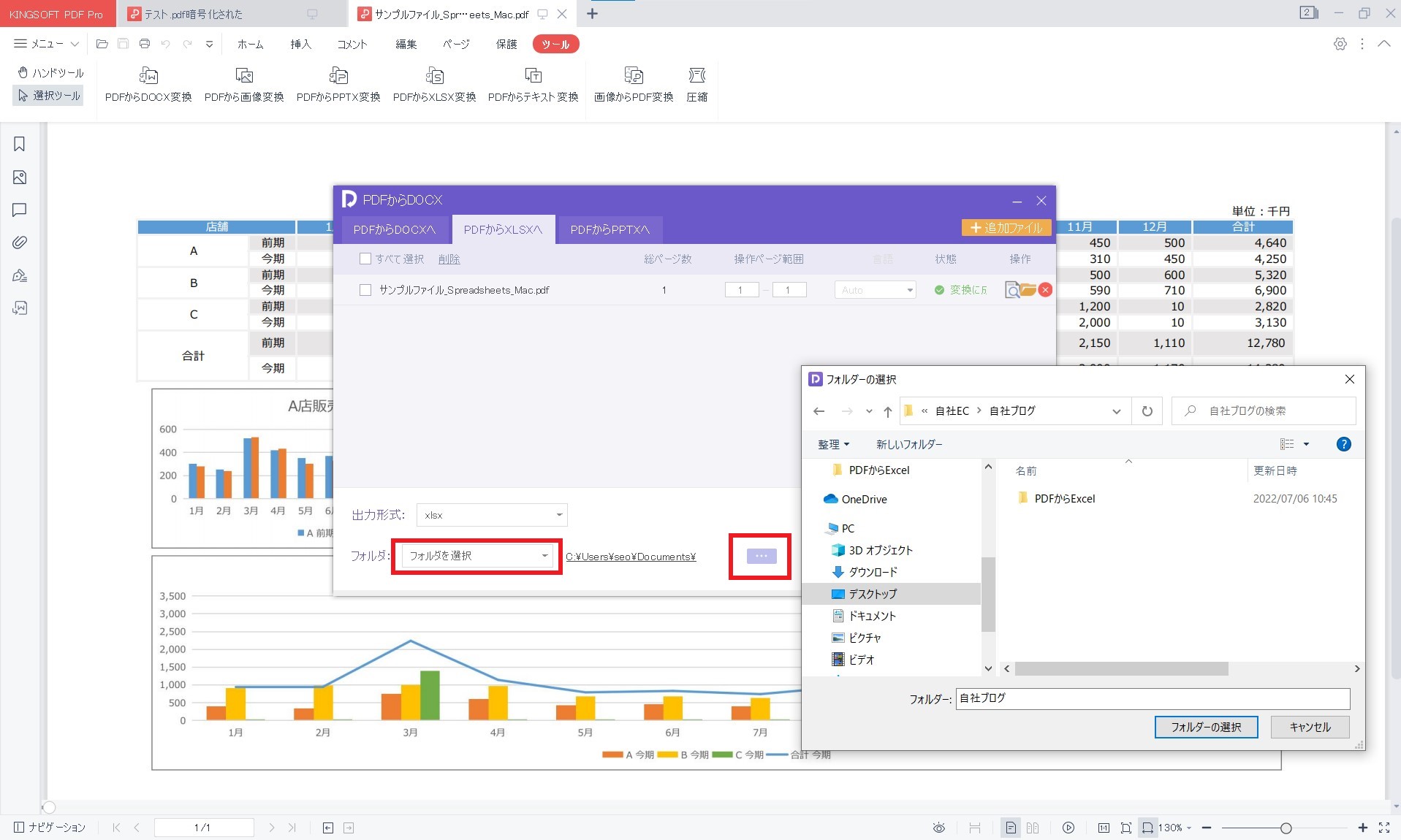Click the undo icon
1401x840 pixels.
pos(166,44)
